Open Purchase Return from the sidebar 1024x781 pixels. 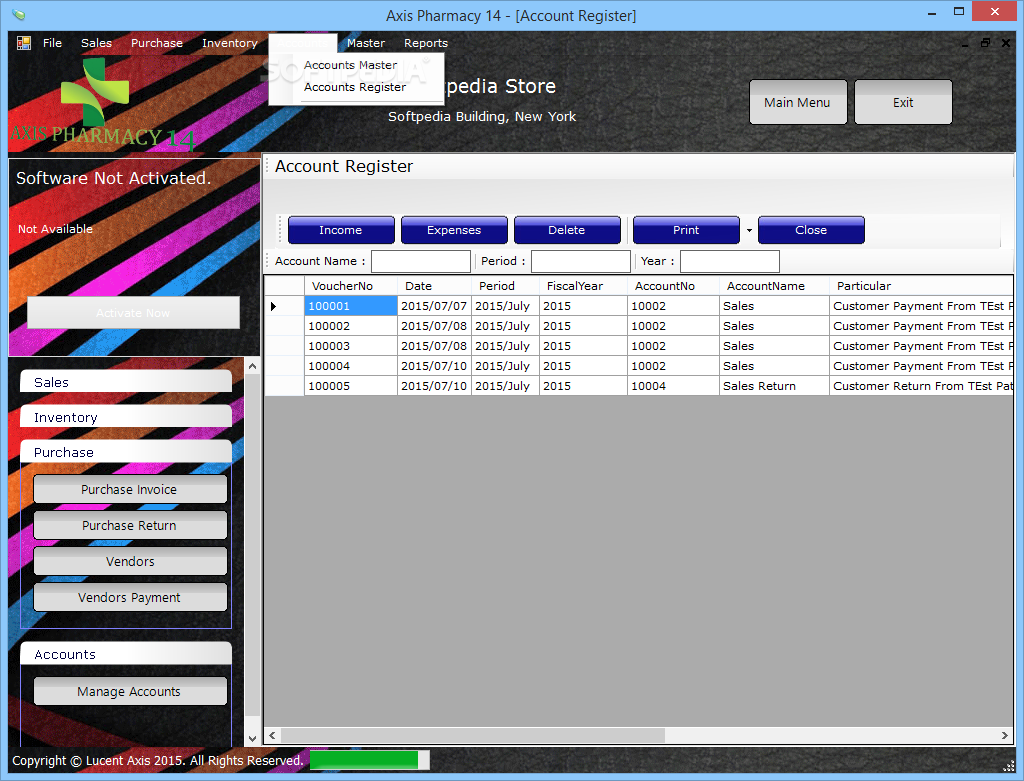(130, 526)
